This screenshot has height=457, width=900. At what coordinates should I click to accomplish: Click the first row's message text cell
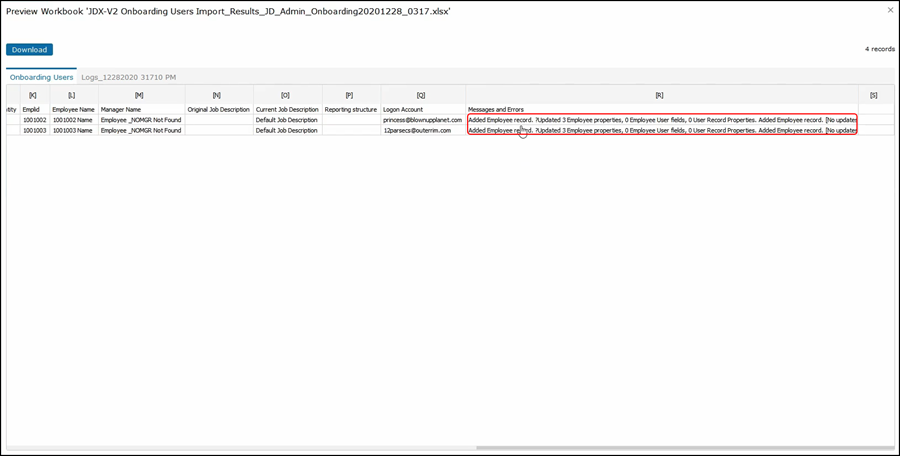point(660,120)
